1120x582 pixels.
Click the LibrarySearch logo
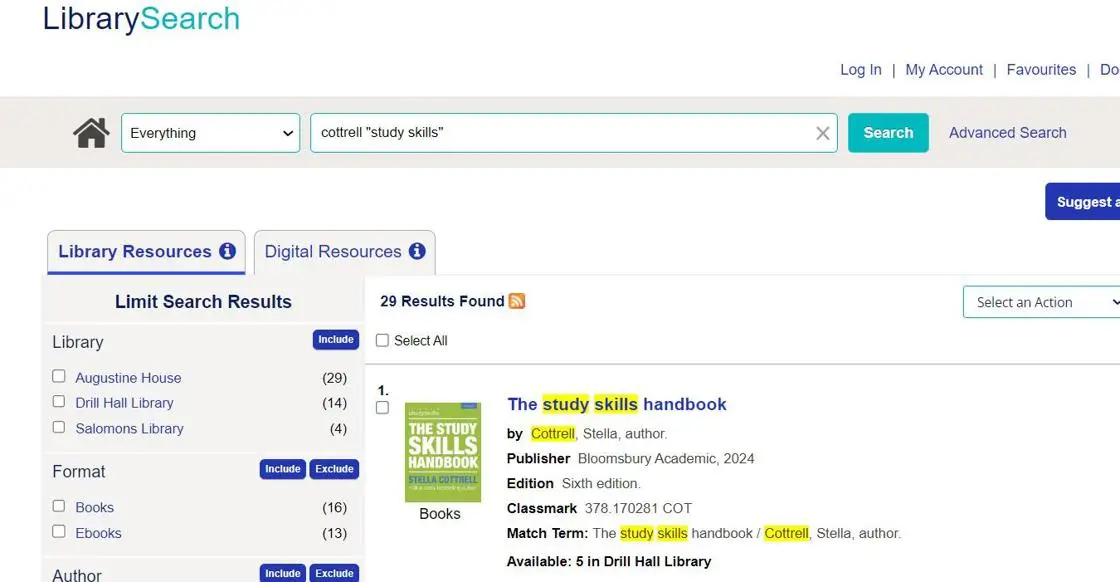[x=141, y=19]
